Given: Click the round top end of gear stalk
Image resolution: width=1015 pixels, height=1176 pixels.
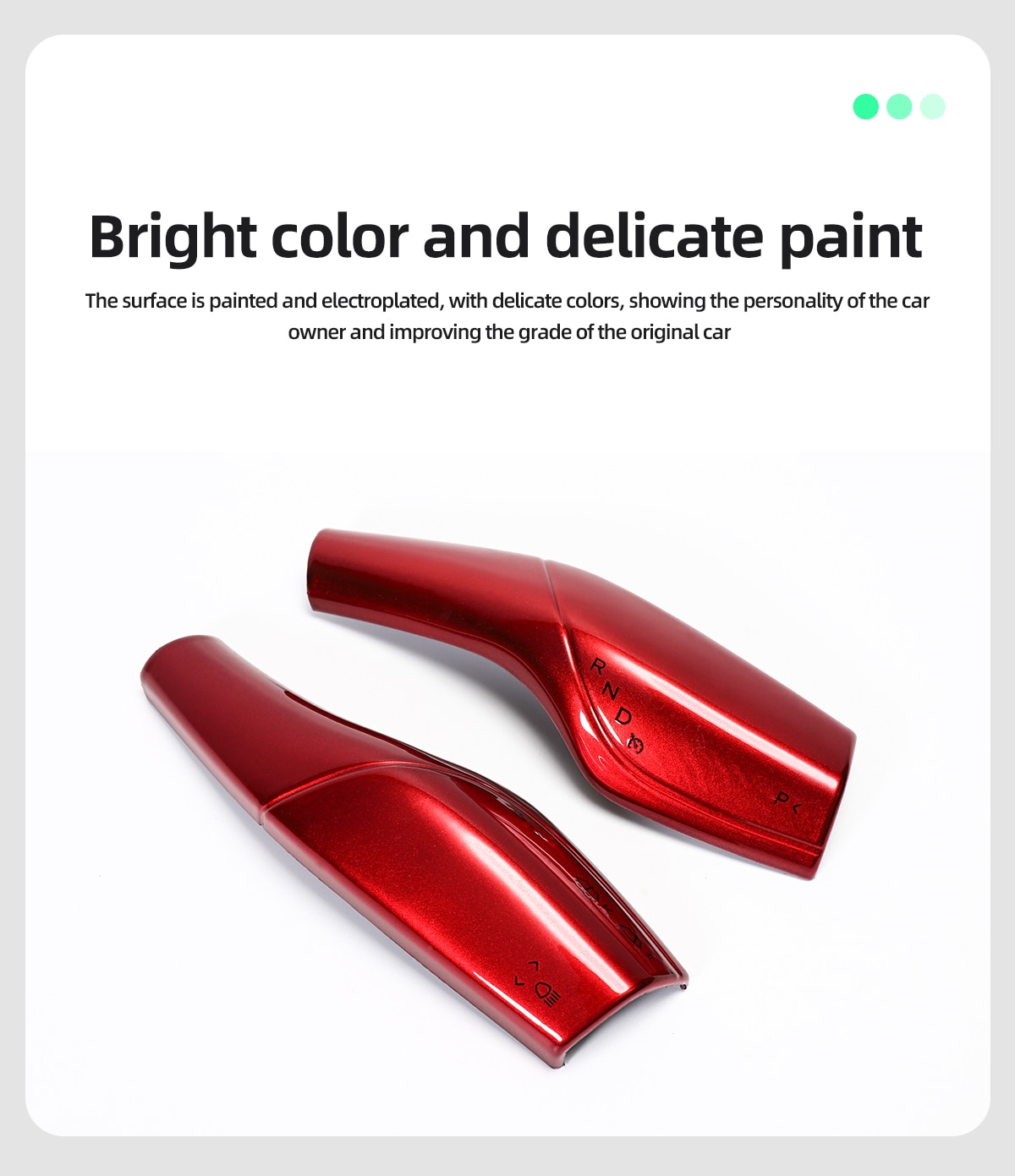Looking at the screenshot, I should 323,571.
